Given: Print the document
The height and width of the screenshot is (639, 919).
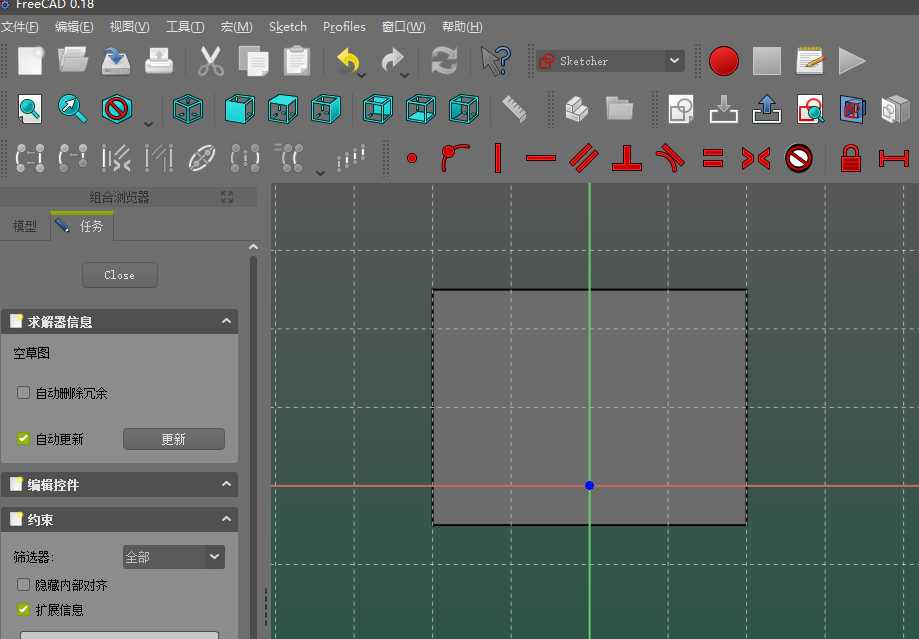Looking at the screenshot, I should (159, 61).
